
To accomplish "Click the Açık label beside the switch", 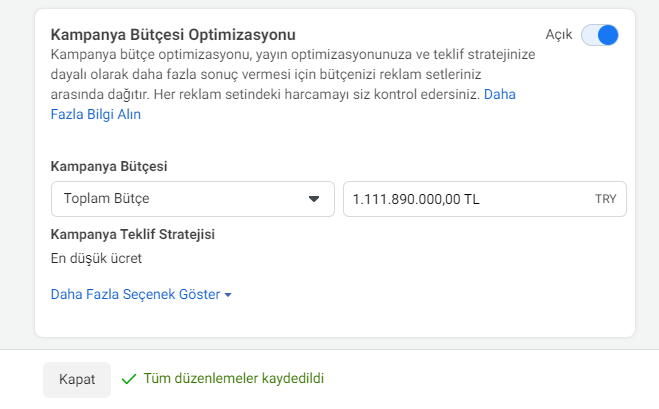I will pyautogui.click(x=559, y=34).
